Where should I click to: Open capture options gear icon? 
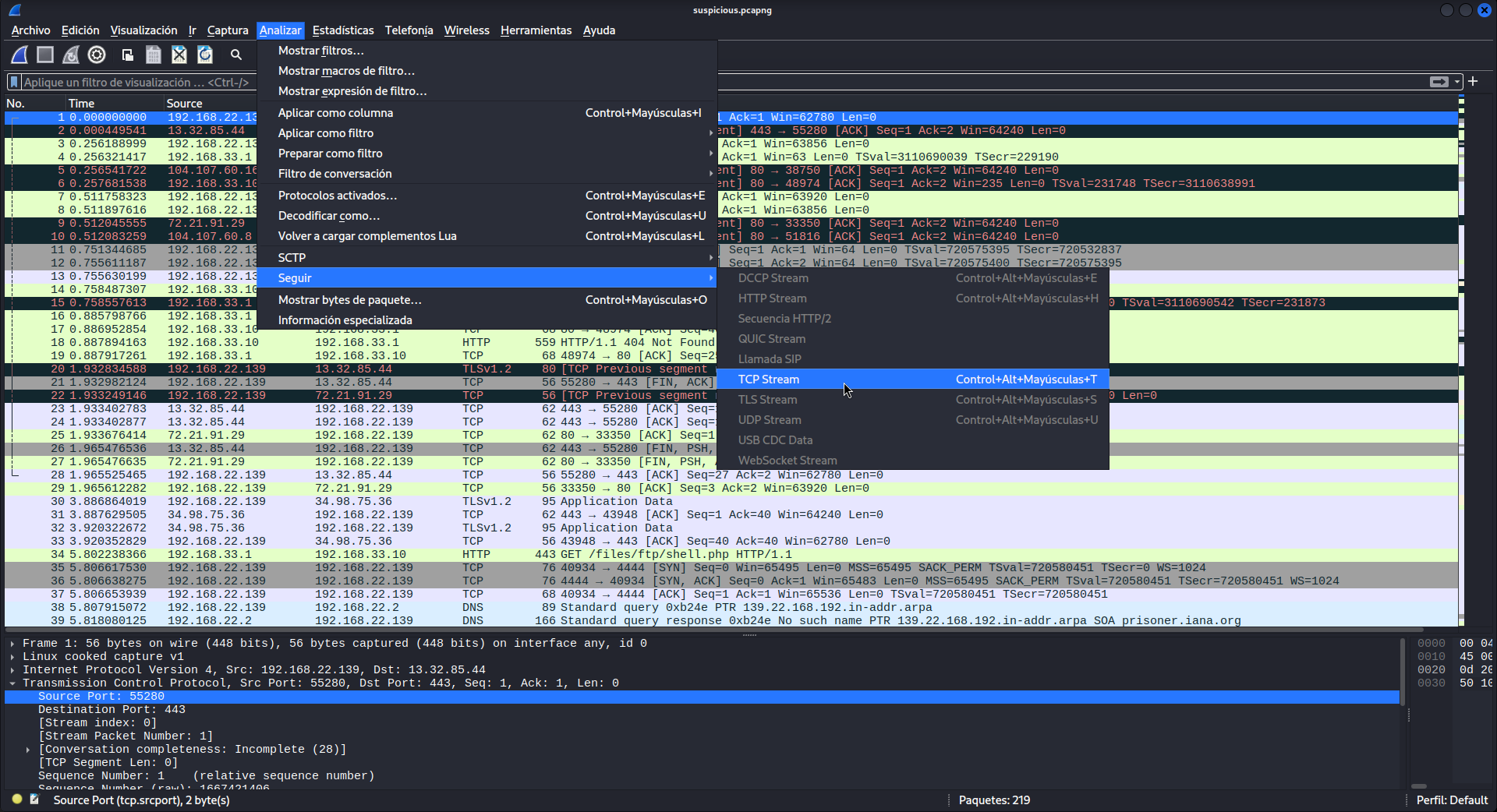(x=97, y=55)
